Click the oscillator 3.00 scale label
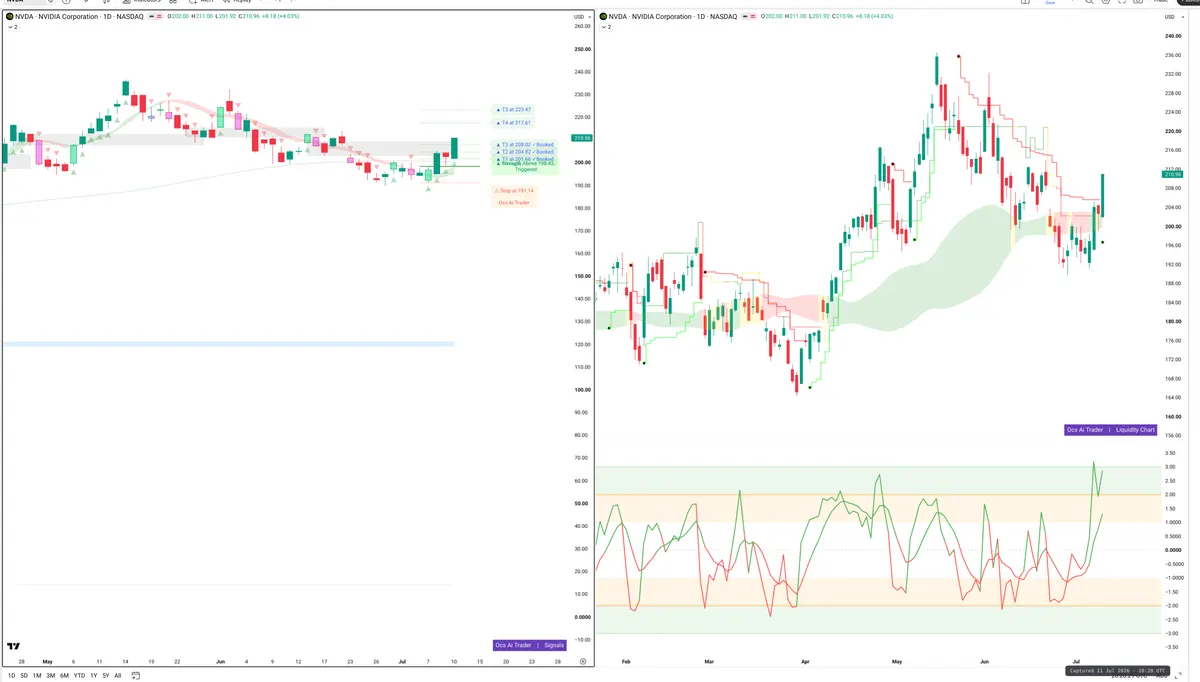 1170,467
